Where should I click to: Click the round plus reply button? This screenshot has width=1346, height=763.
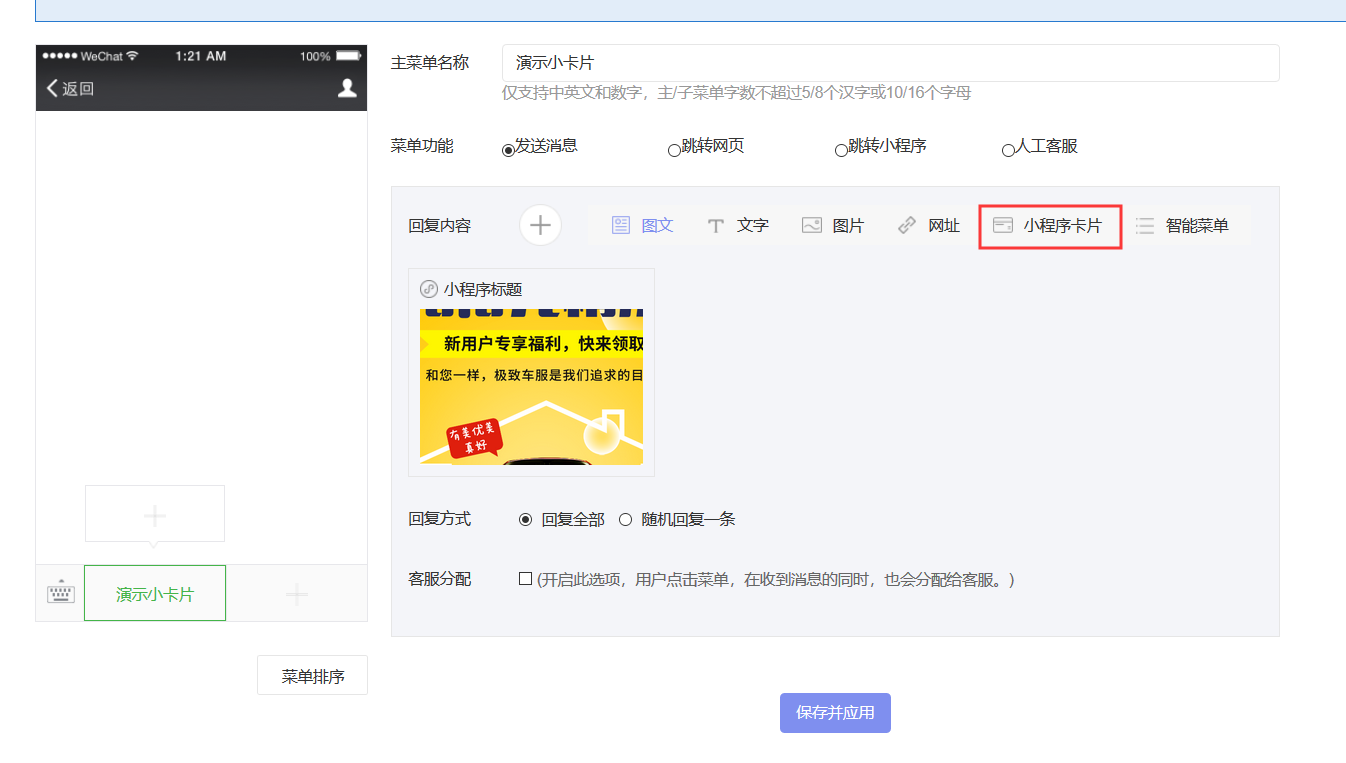tap(540, 225)
